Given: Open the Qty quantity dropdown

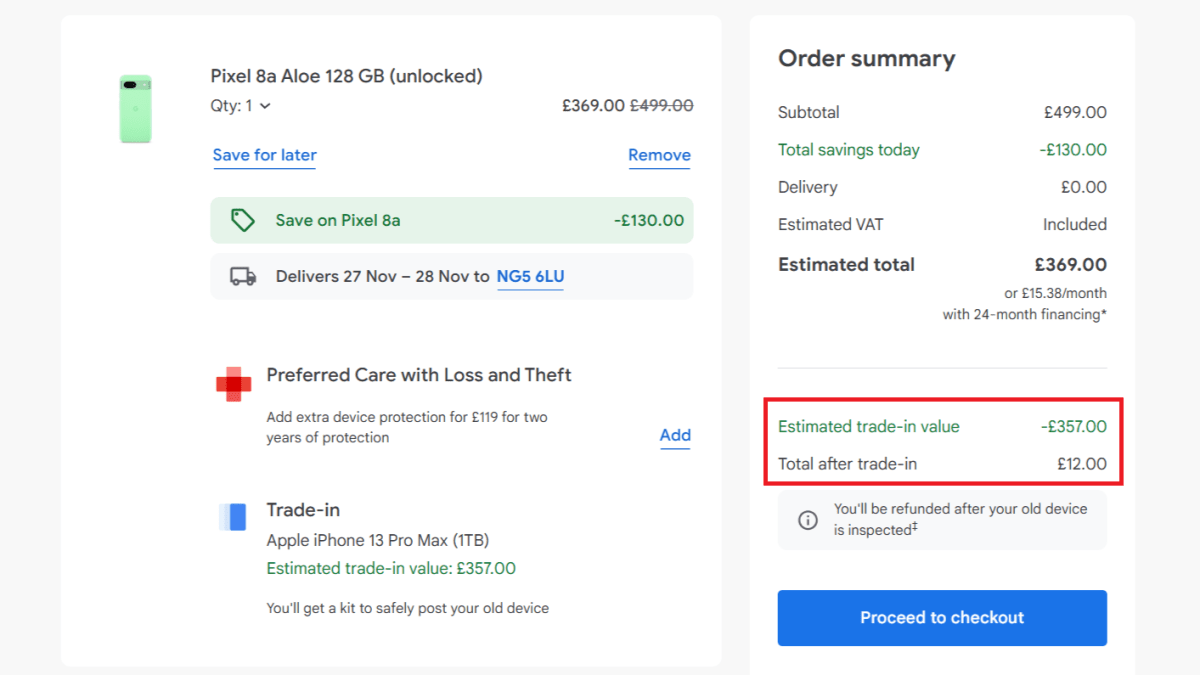Looking at the screenshot, I should pyautogui.click(x=240, y=105).
